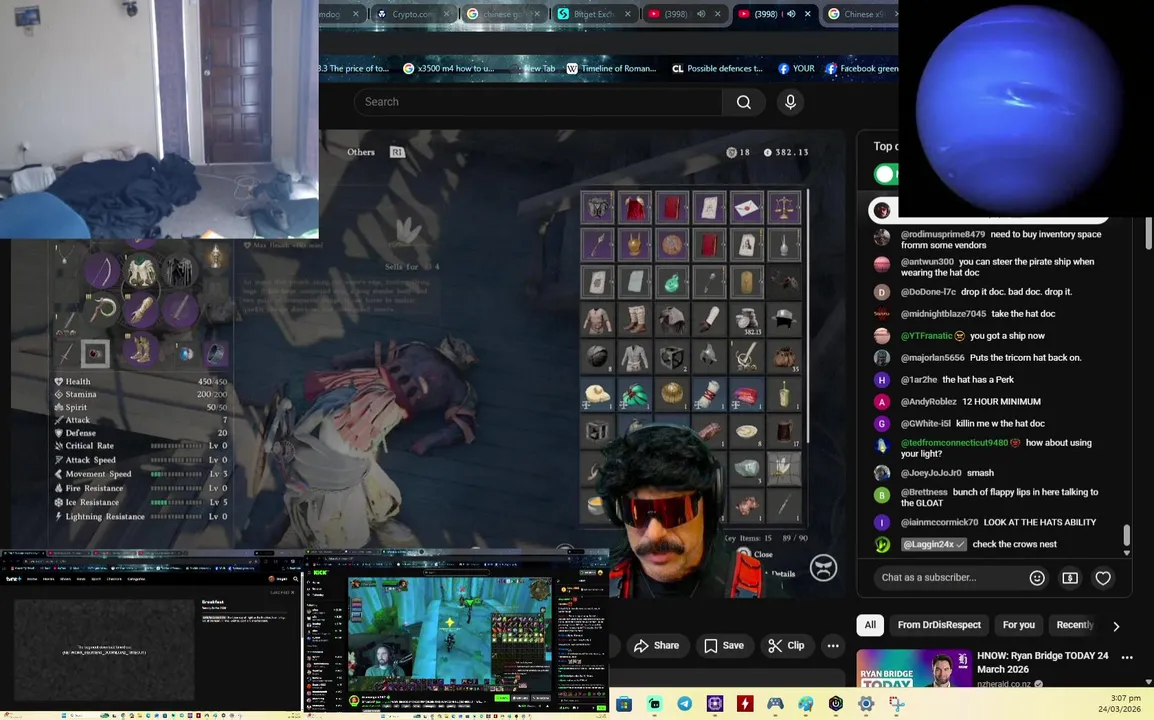Open the emoji picker in chat box
Screen dimensions: 1154x720
(1037, 578)
